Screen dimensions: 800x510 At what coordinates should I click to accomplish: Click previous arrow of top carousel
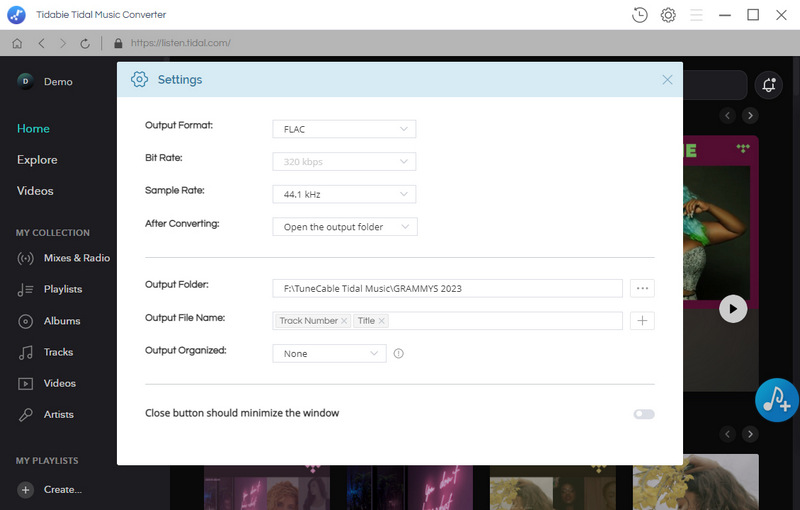tap(728, 116)
